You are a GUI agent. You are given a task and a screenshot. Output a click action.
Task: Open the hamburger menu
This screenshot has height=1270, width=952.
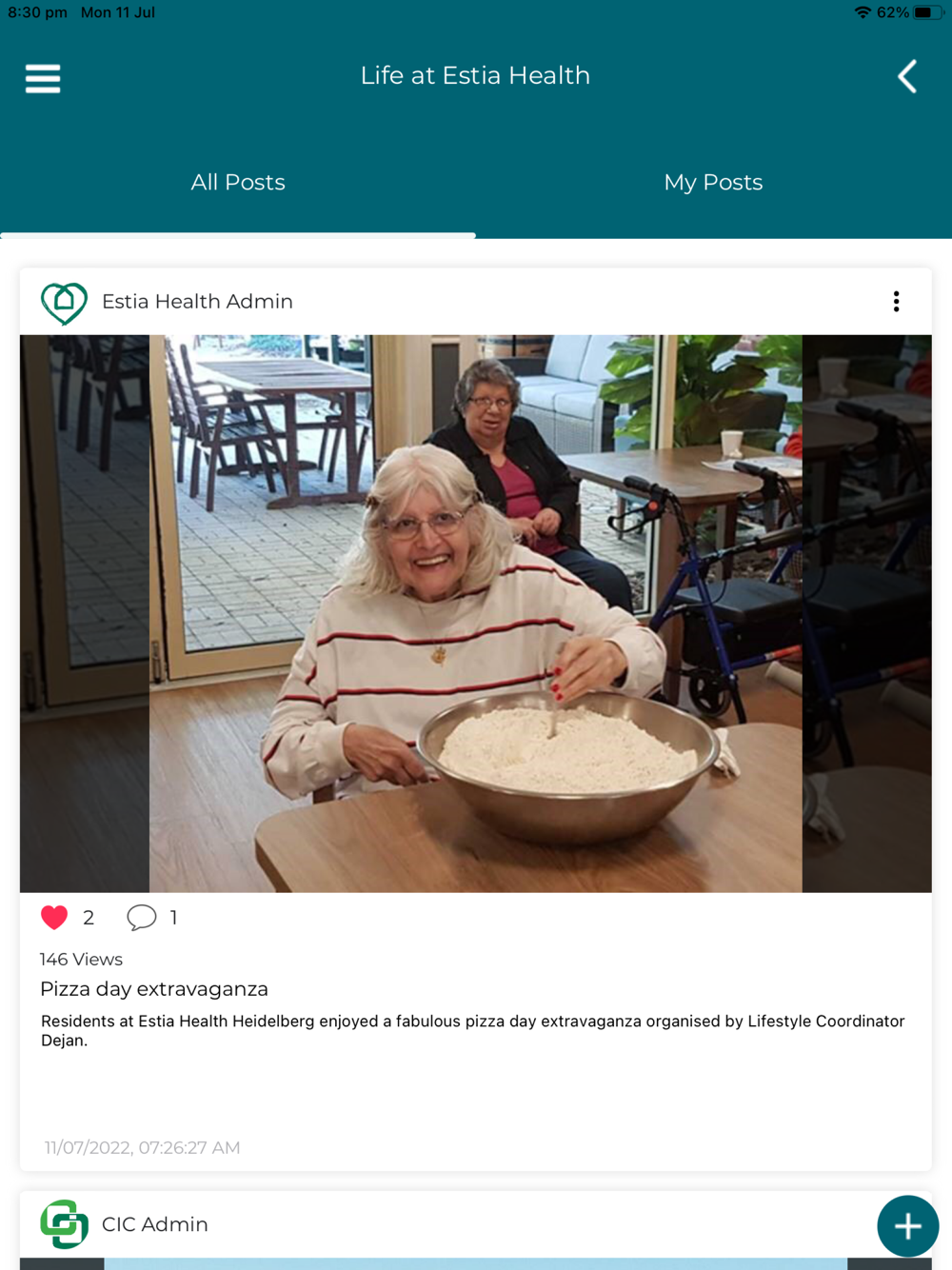43,78
